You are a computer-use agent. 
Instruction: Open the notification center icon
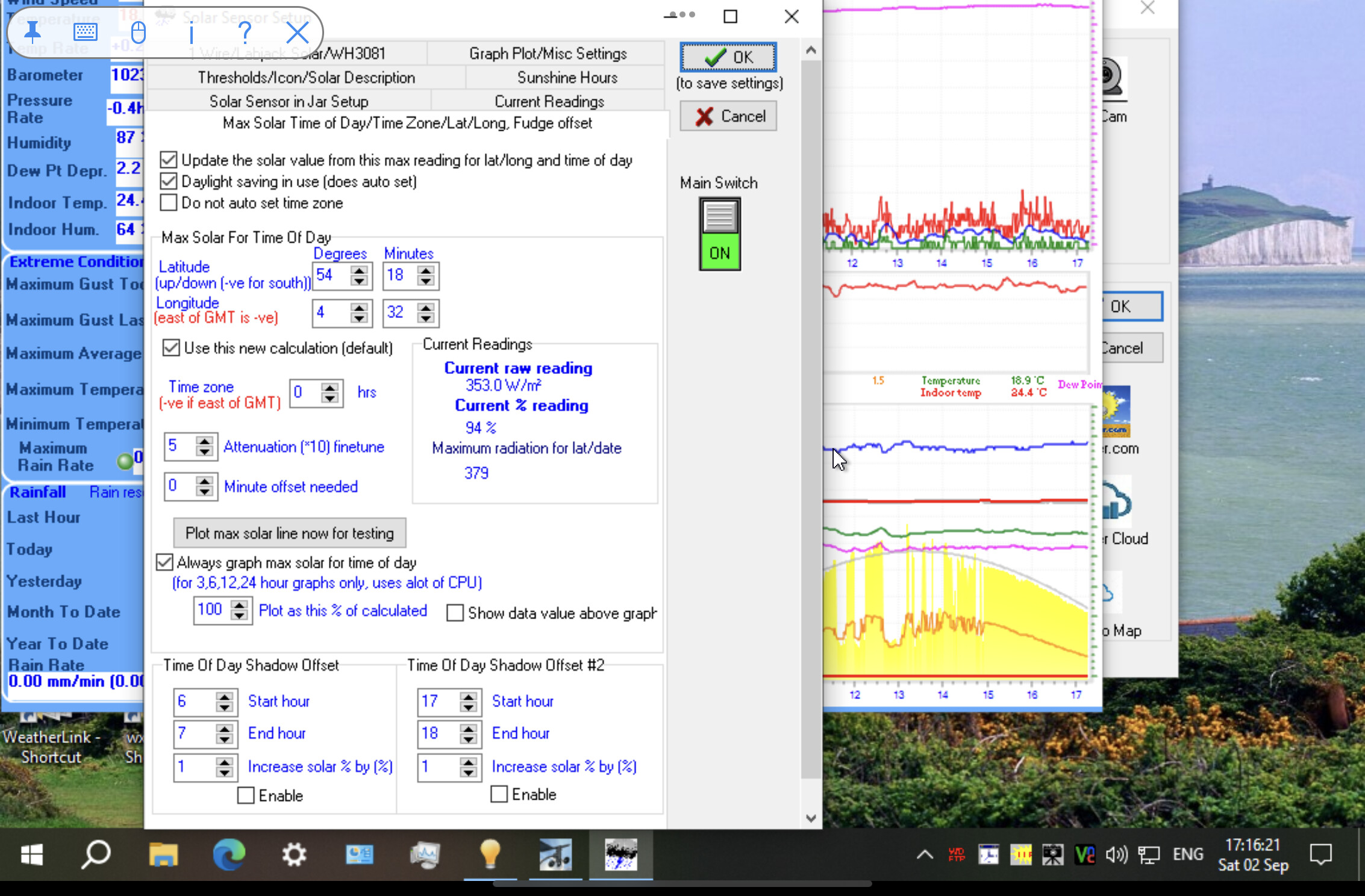tap(1320, 854)
